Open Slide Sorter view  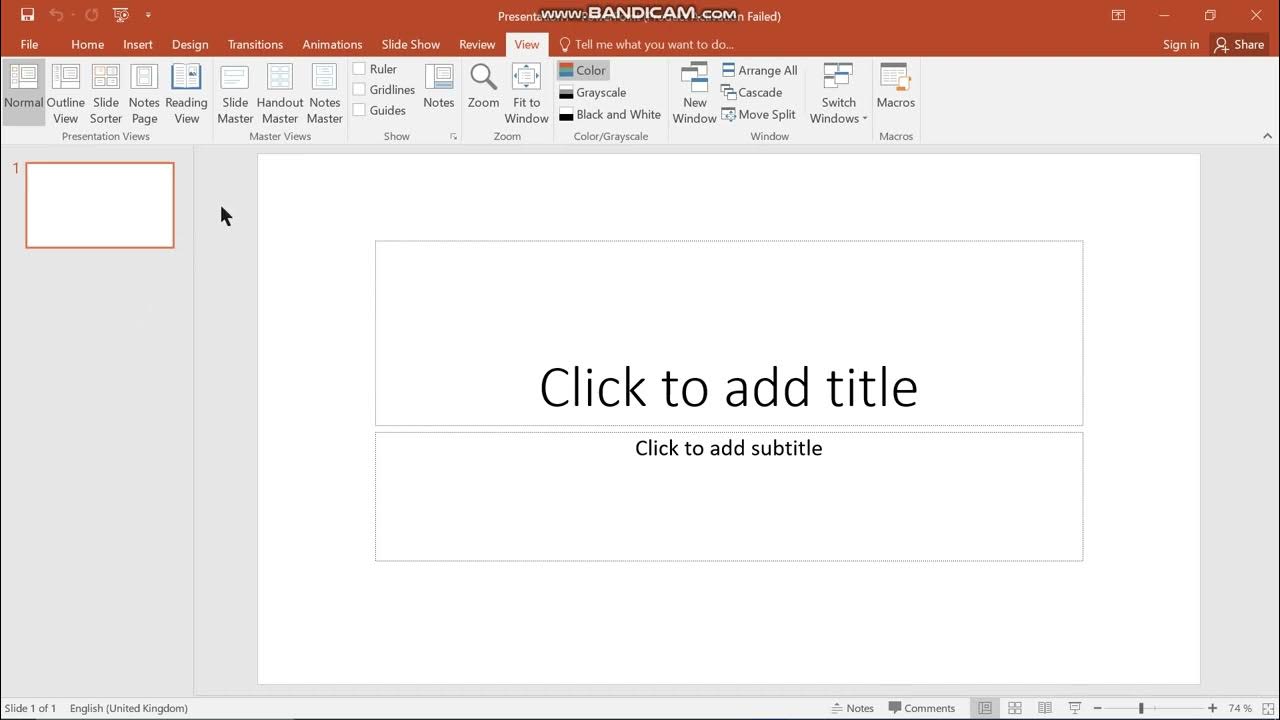click(x=106, y=92)
